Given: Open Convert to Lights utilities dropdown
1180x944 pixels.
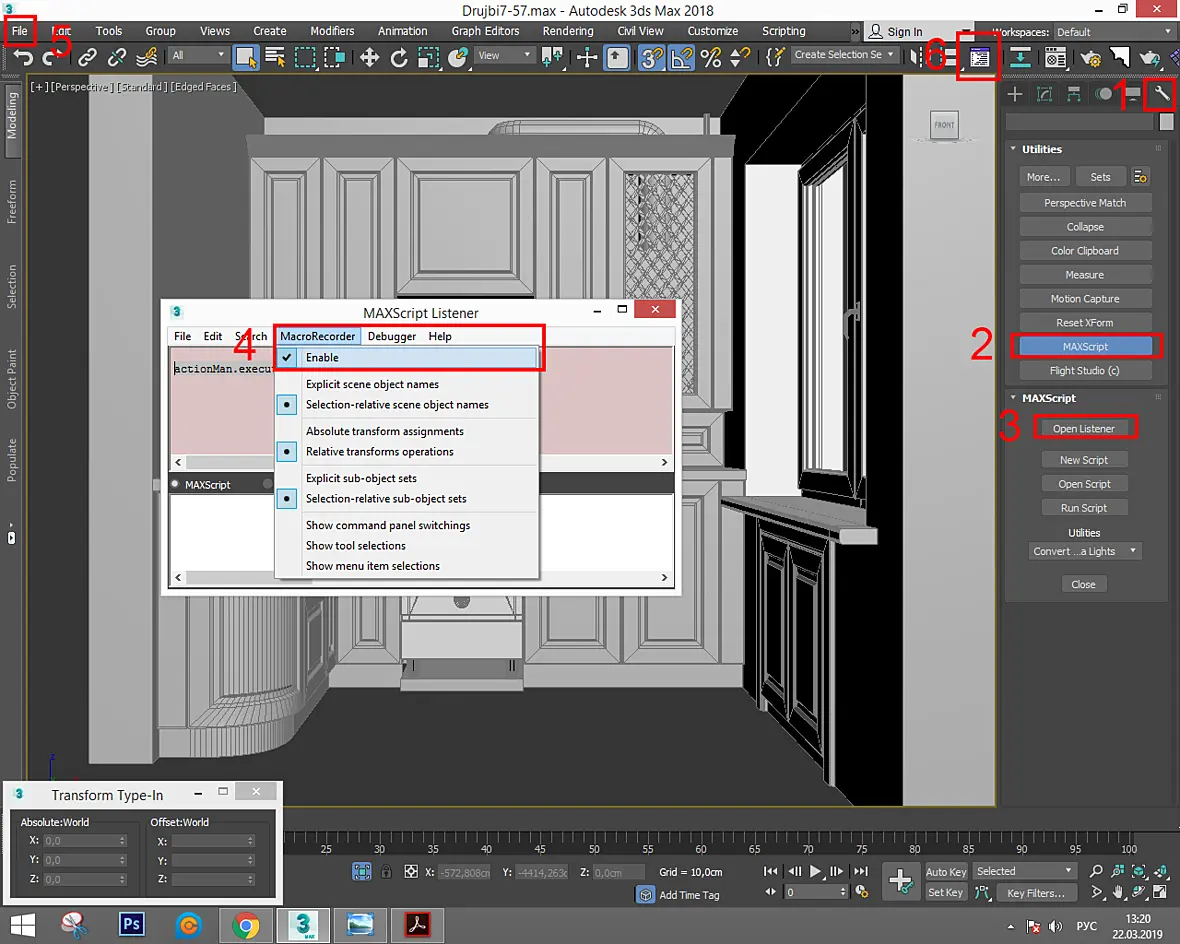Looking at the screenshot, I should [1084, 552].
